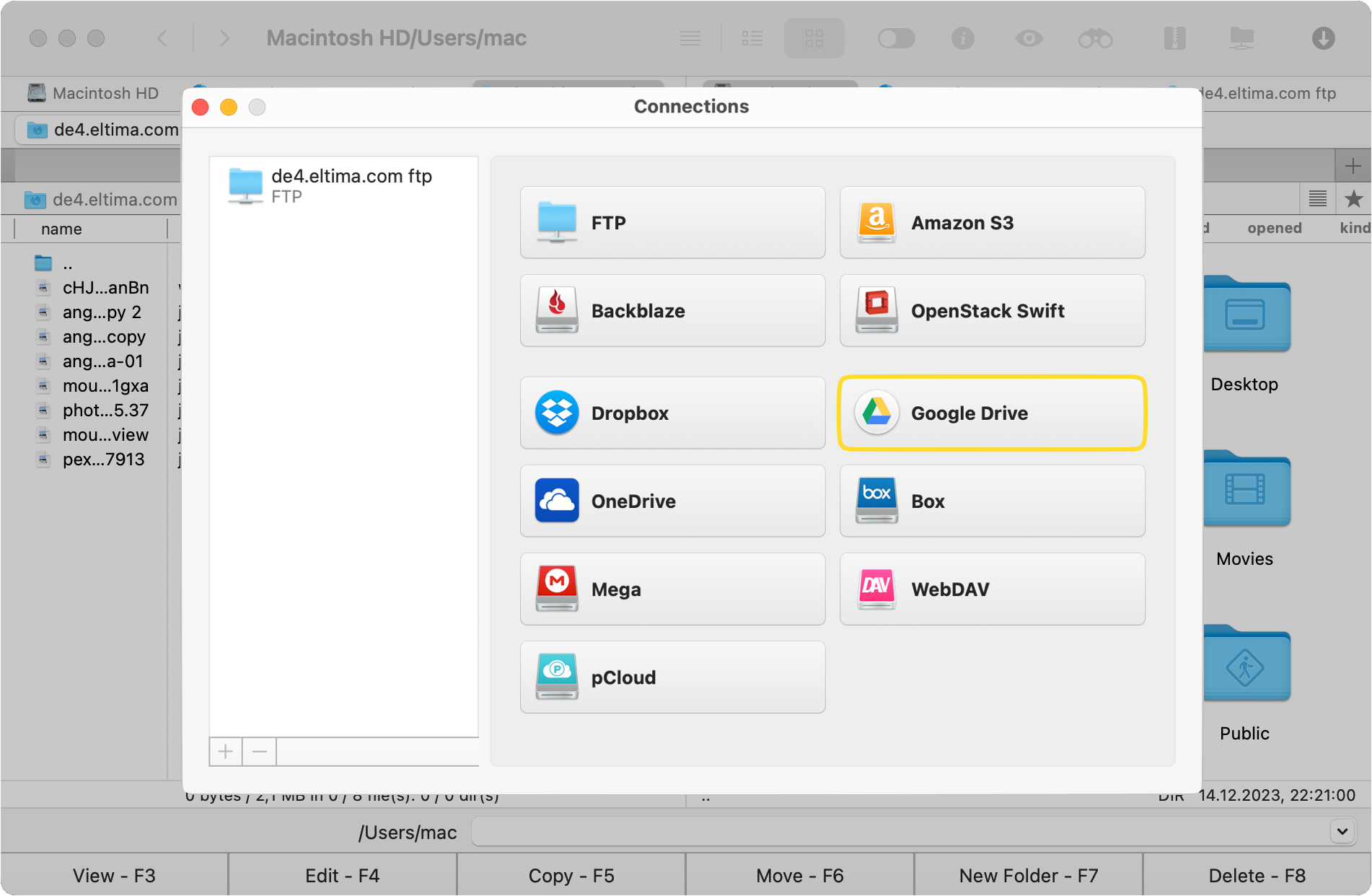Choose the Amazon S3 connection
The image size is (1372, 896).
992,223
